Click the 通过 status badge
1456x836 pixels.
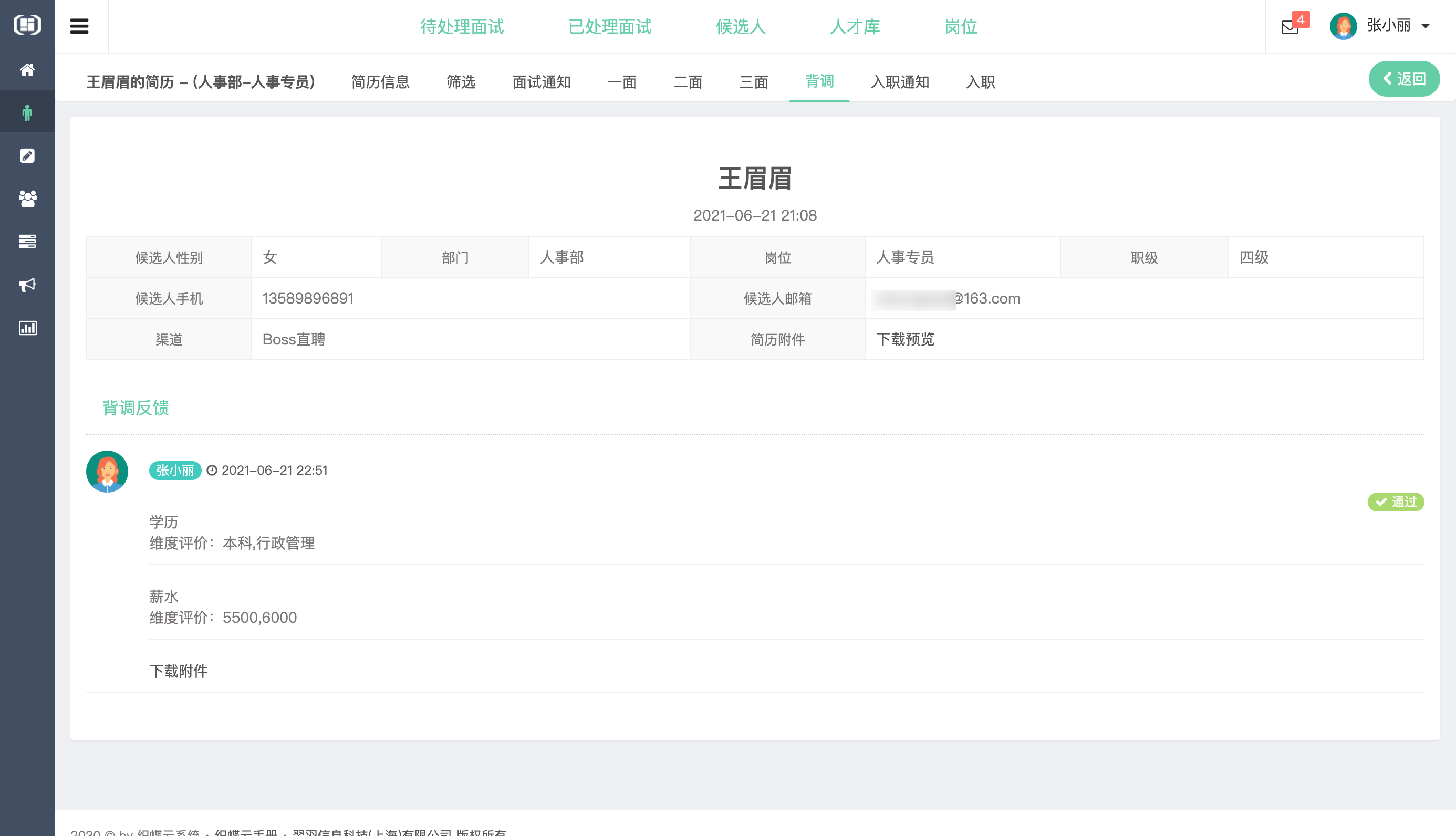[x=1397, y=502]
